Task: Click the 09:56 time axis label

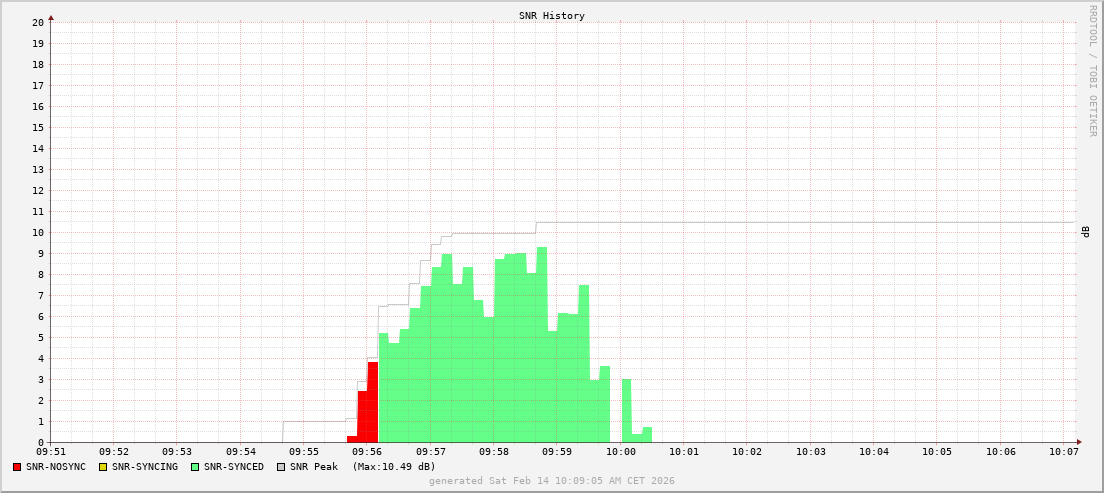Action: pos(366,452)
